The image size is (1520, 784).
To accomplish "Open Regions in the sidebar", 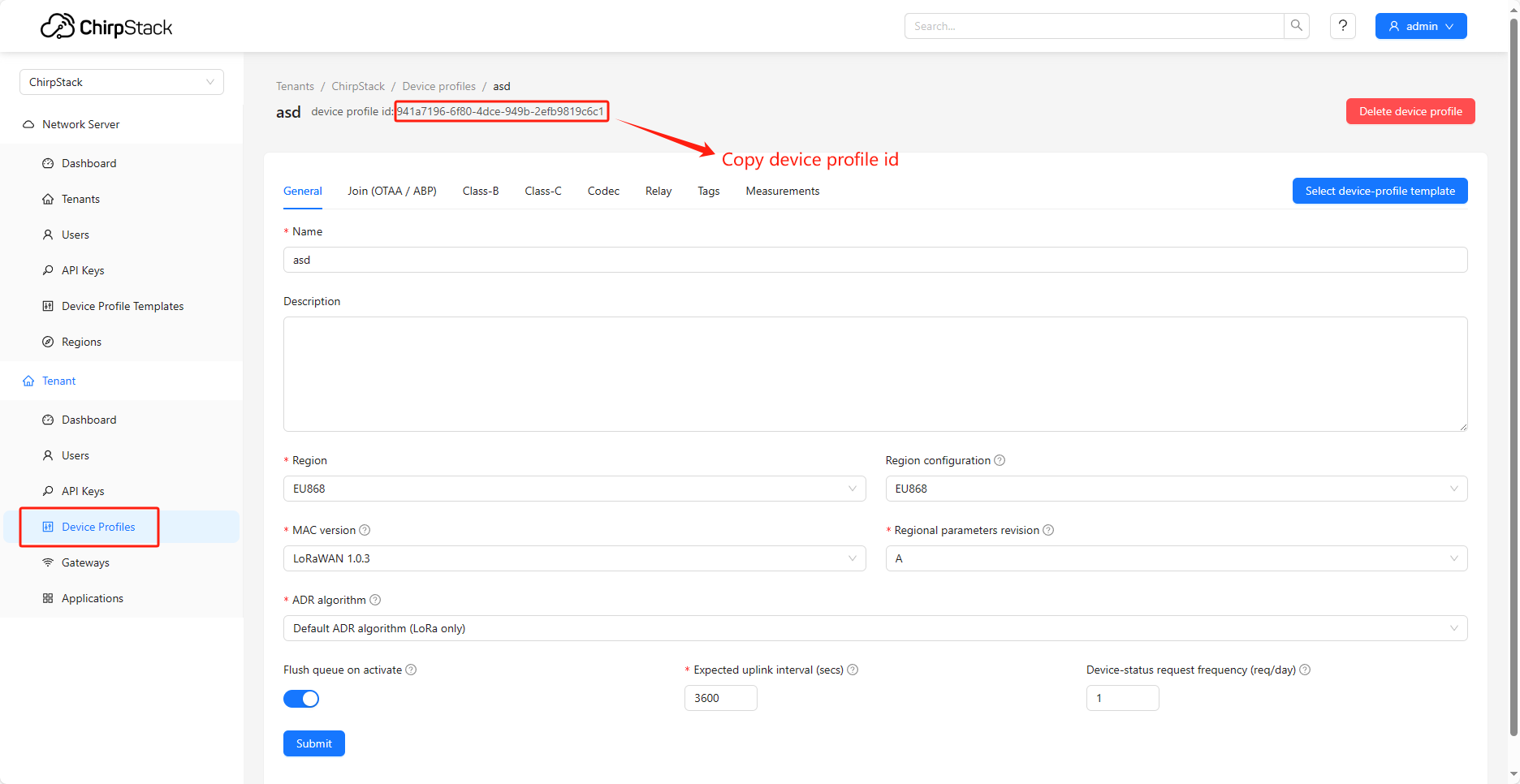I will tap(122, 342).
